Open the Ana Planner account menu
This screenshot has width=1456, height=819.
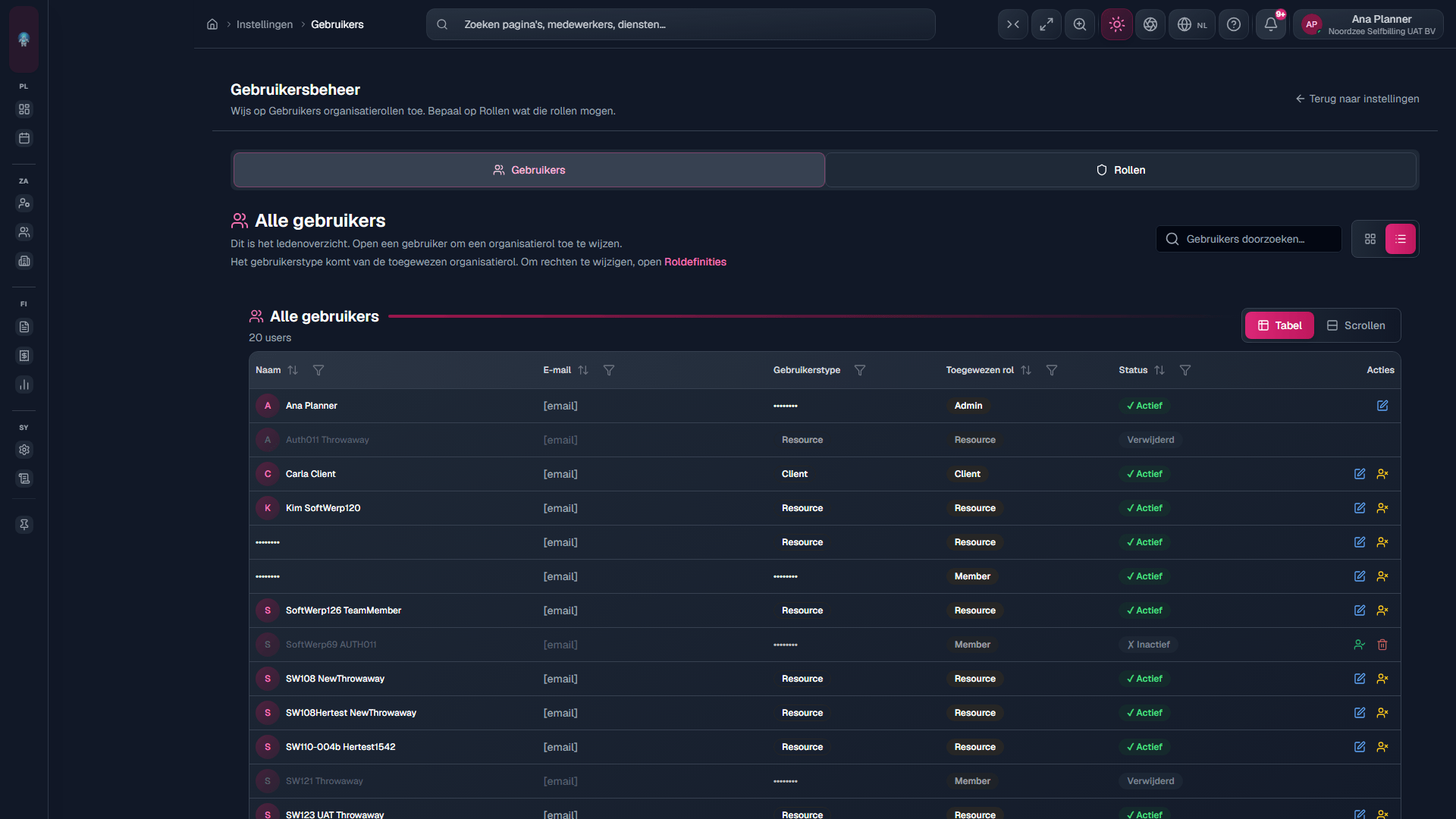(1368, 24)
